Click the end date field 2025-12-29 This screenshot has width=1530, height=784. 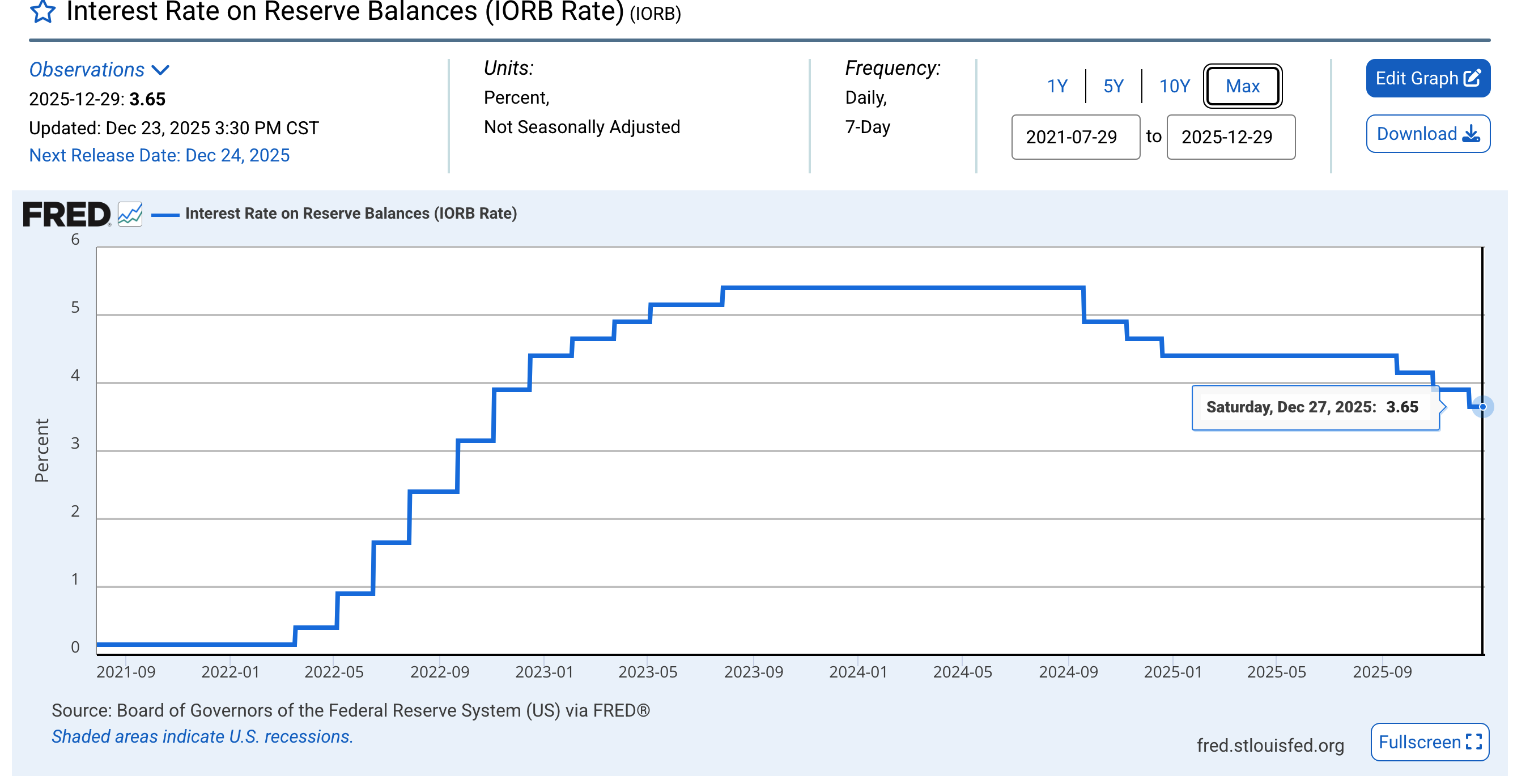pyautogui.click(x=1230, y=137)
